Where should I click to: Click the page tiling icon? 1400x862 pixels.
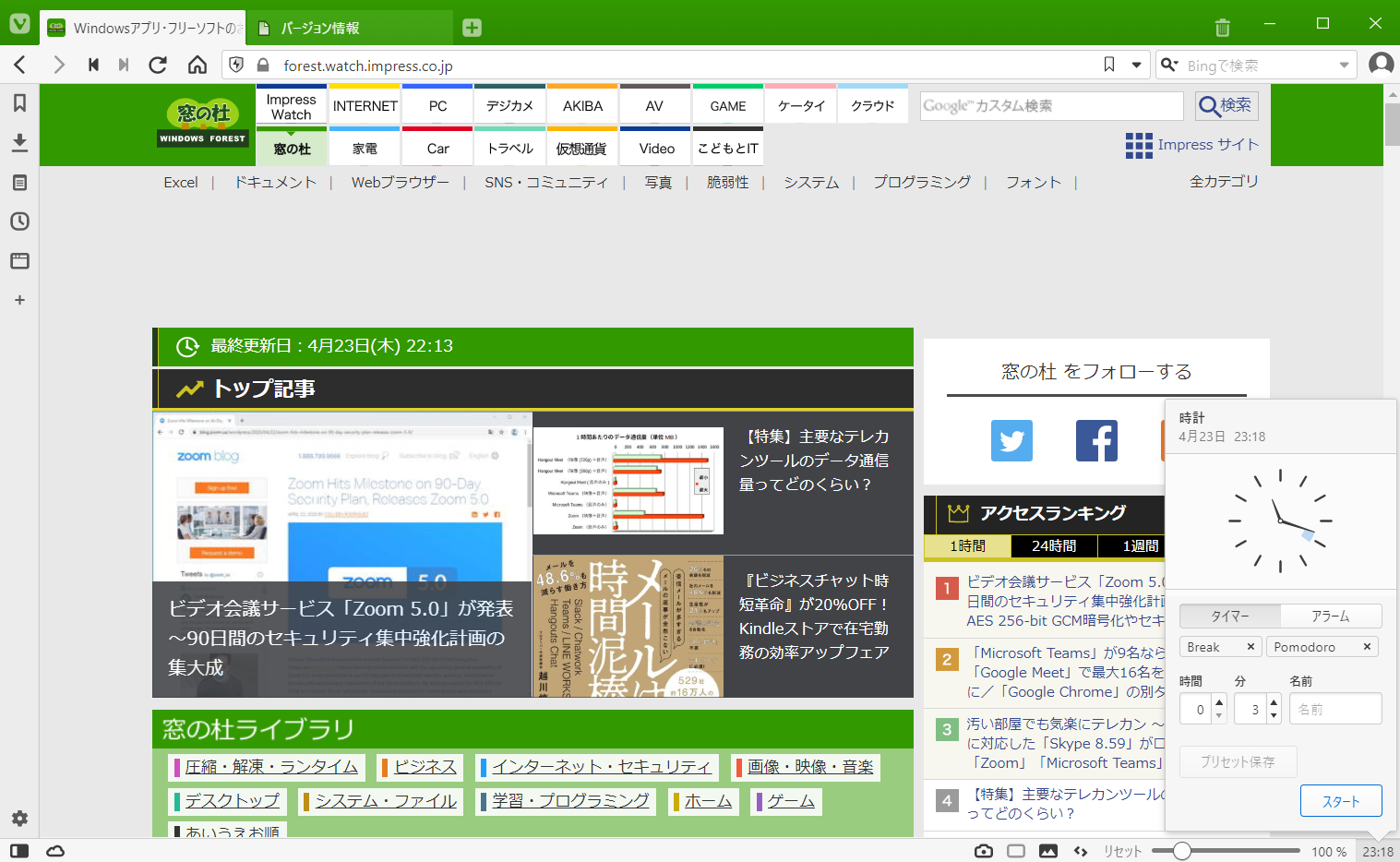(x=1016, y=851)
